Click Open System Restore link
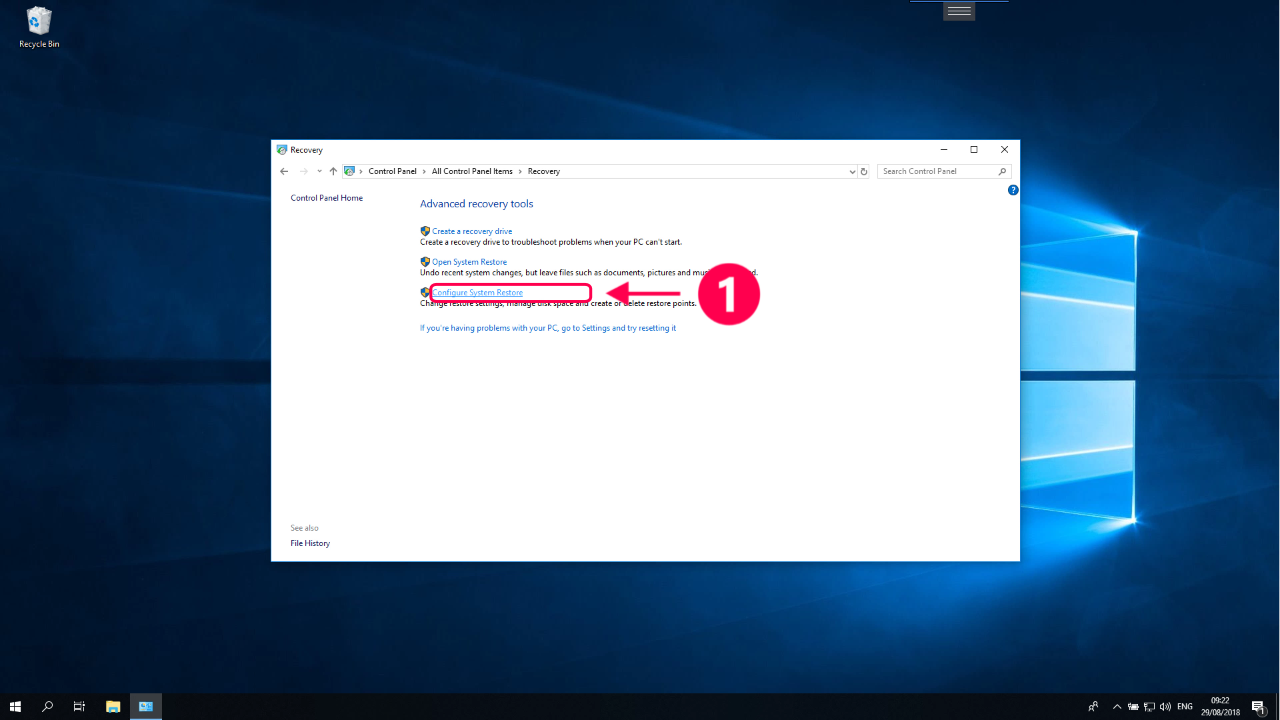This screenshot has height=720, width=1280. point(469,262)
